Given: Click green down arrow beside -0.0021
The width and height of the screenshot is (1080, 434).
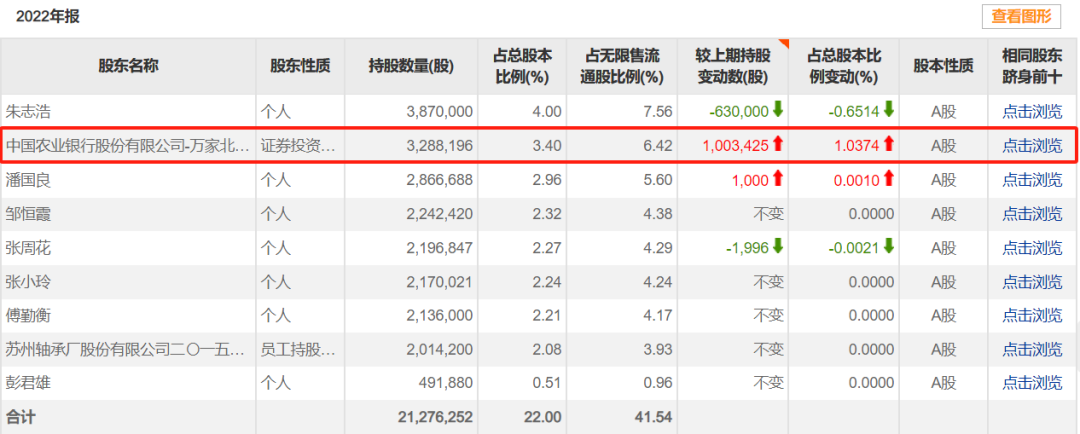Looking at the screenshot, I should (x=889, y=246).
